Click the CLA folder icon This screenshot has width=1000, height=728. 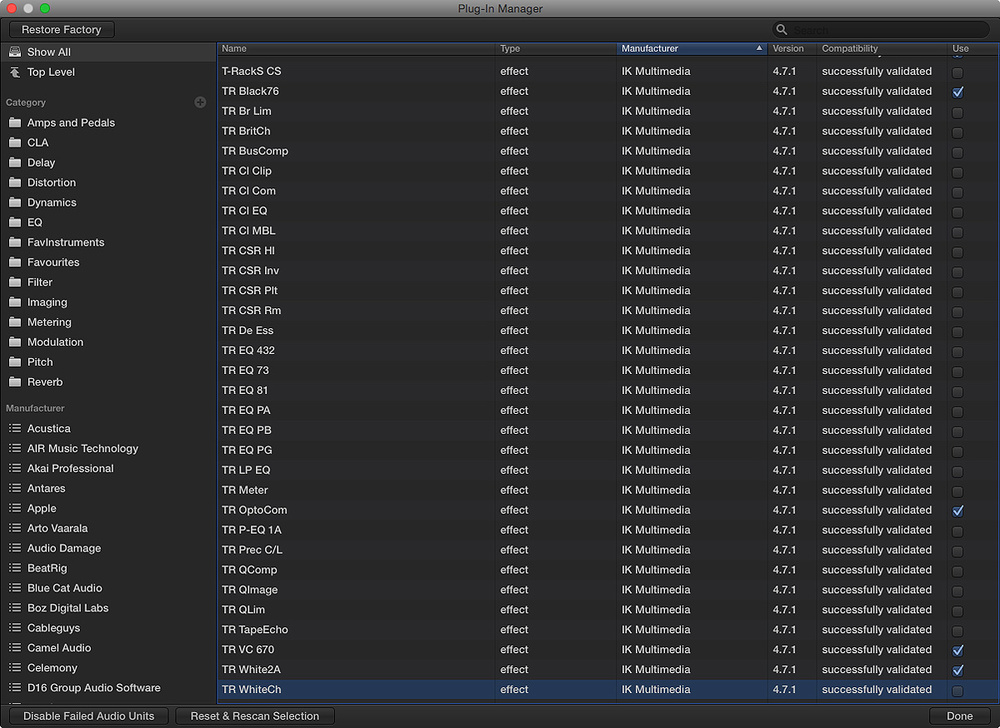coord(15,142)
